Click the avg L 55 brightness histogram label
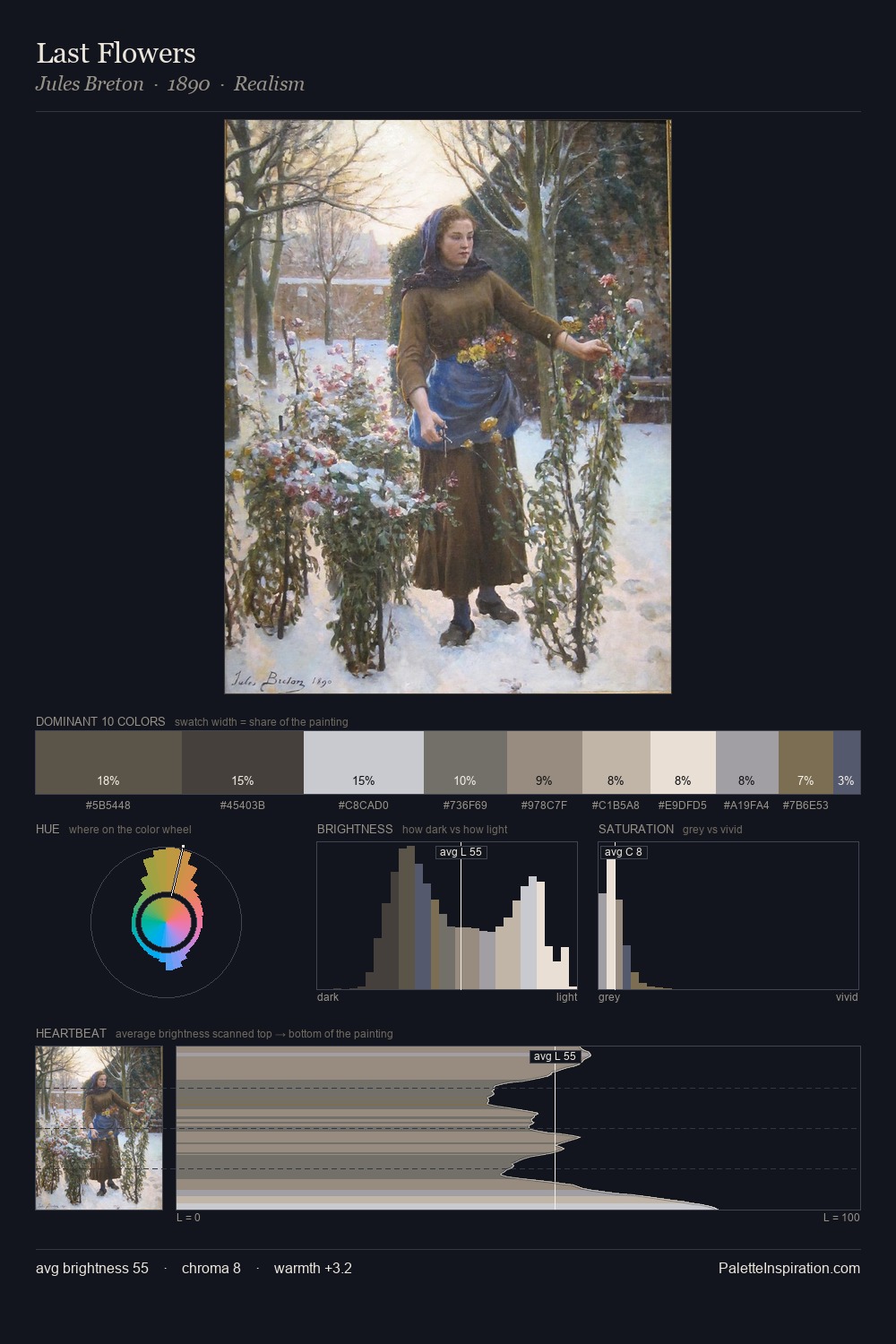The image size is (896, 1344). click(x=461, y=852)
